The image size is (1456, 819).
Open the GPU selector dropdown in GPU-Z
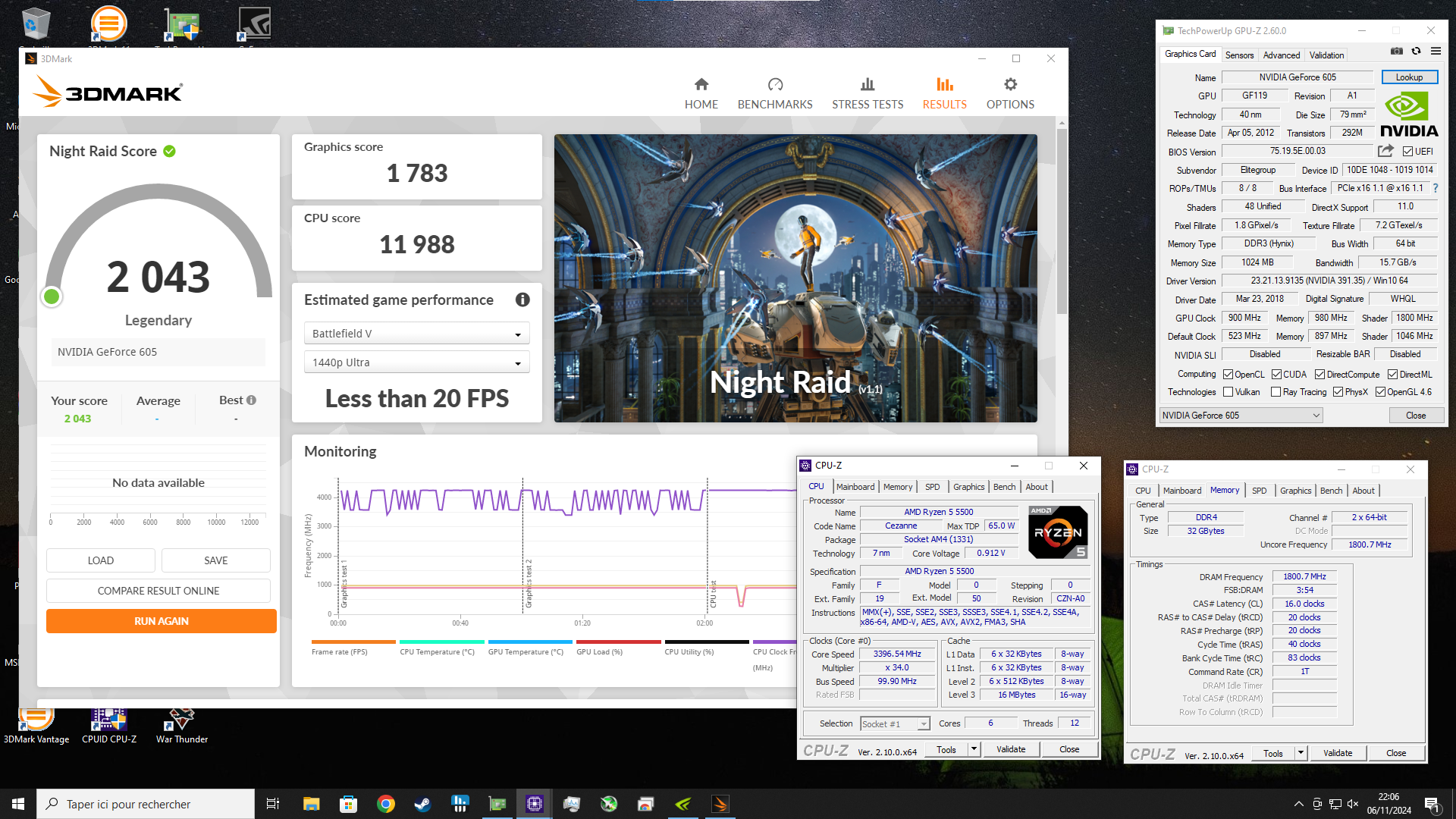(1241, 416)
